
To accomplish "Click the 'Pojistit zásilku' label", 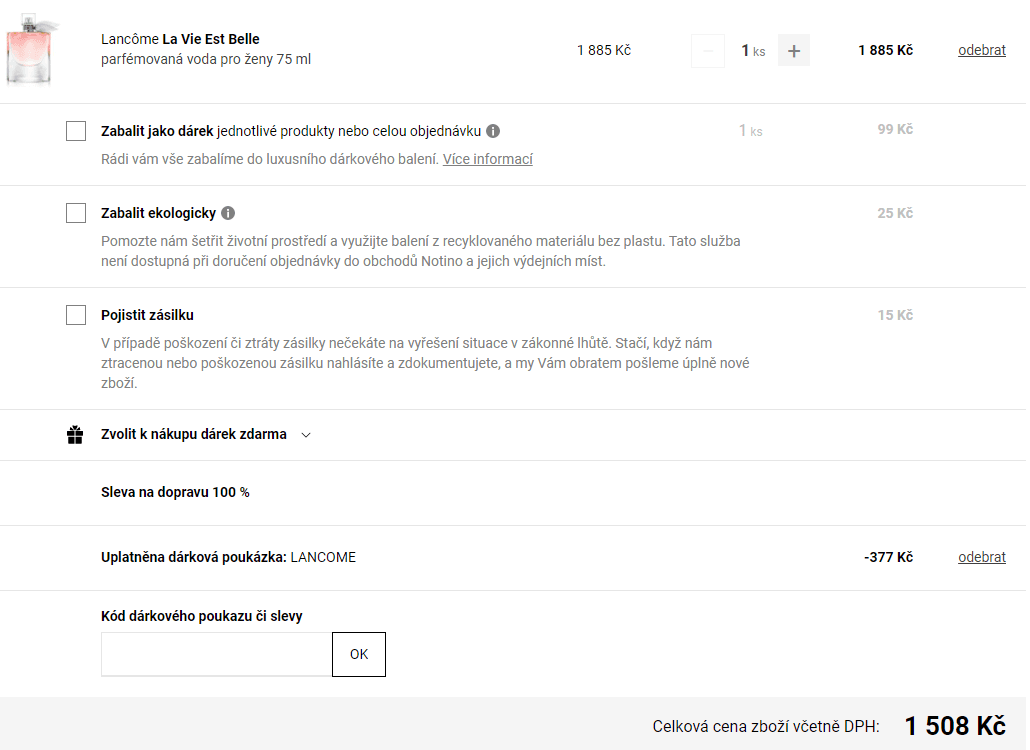I will pos(147,315).
